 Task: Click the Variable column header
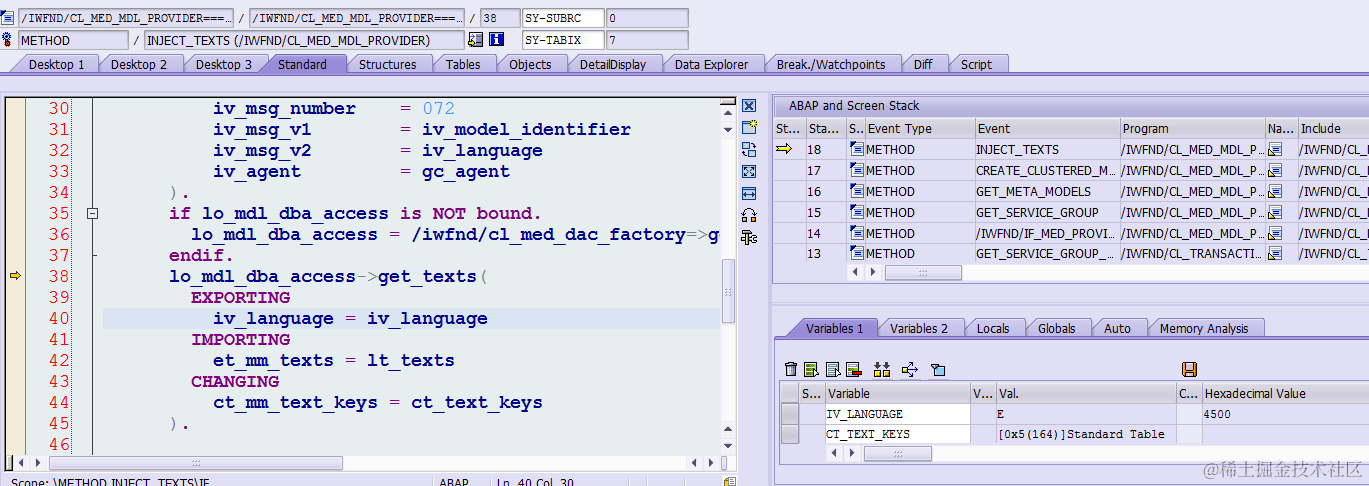896,393
